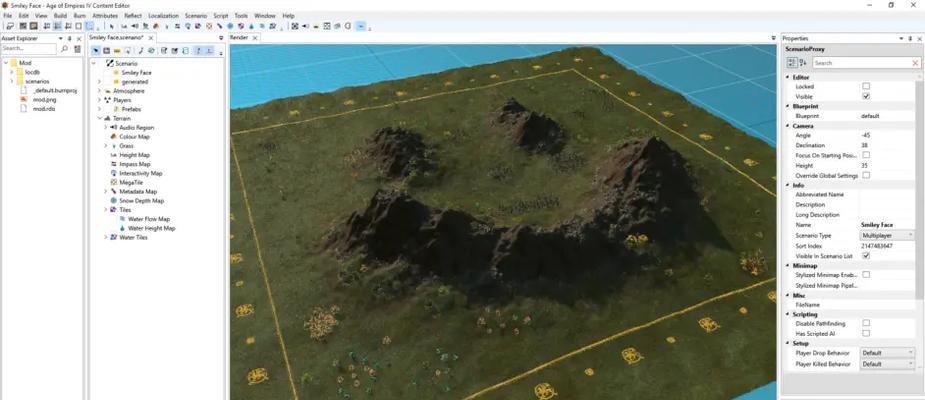Image resolution: width=925 pixels, height=400 pixels.
Task: Open the Player Drop Behavior dropdown
Action: (887, 353)
